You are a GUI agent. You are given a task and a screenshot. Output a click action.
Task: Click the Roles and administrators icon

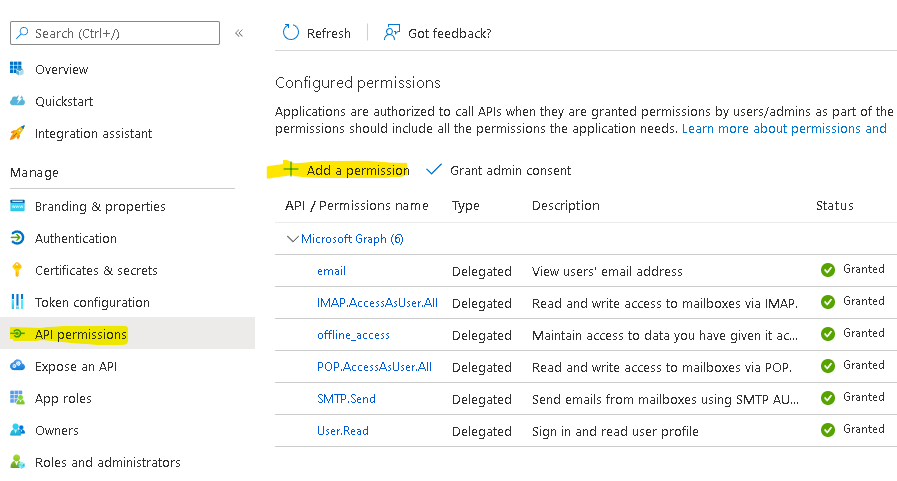click(x=17, y=462)
